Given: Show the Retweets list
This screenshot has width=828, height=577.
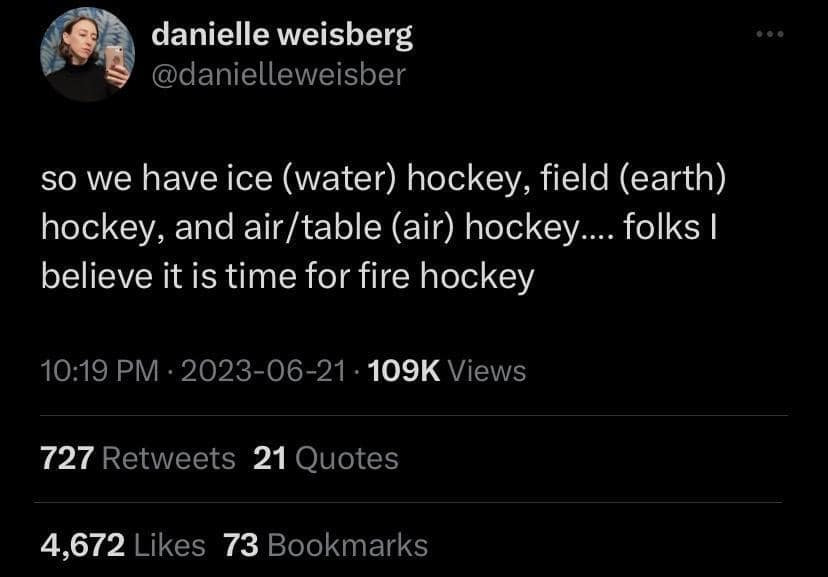Looking at the screenshot, I should tap(169, 459).
